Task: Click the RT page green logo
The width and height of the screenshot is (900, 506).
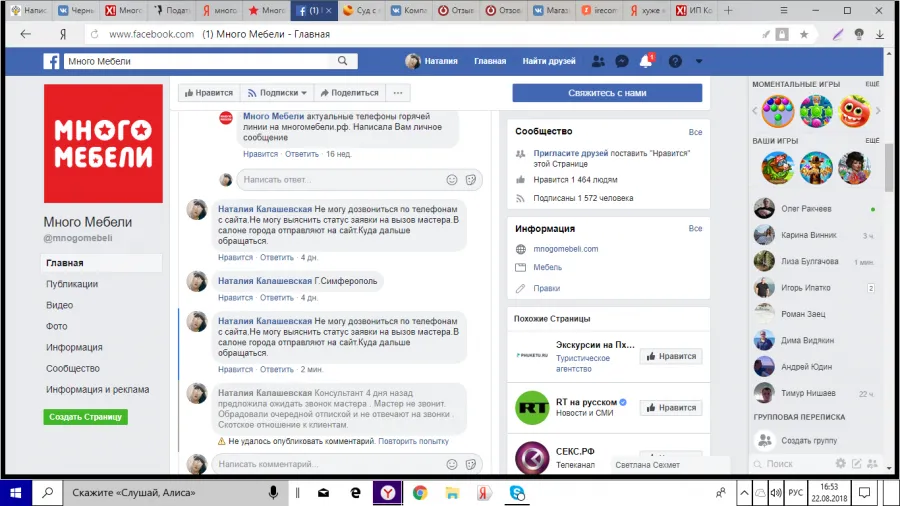Action: [x=532, y=407]
